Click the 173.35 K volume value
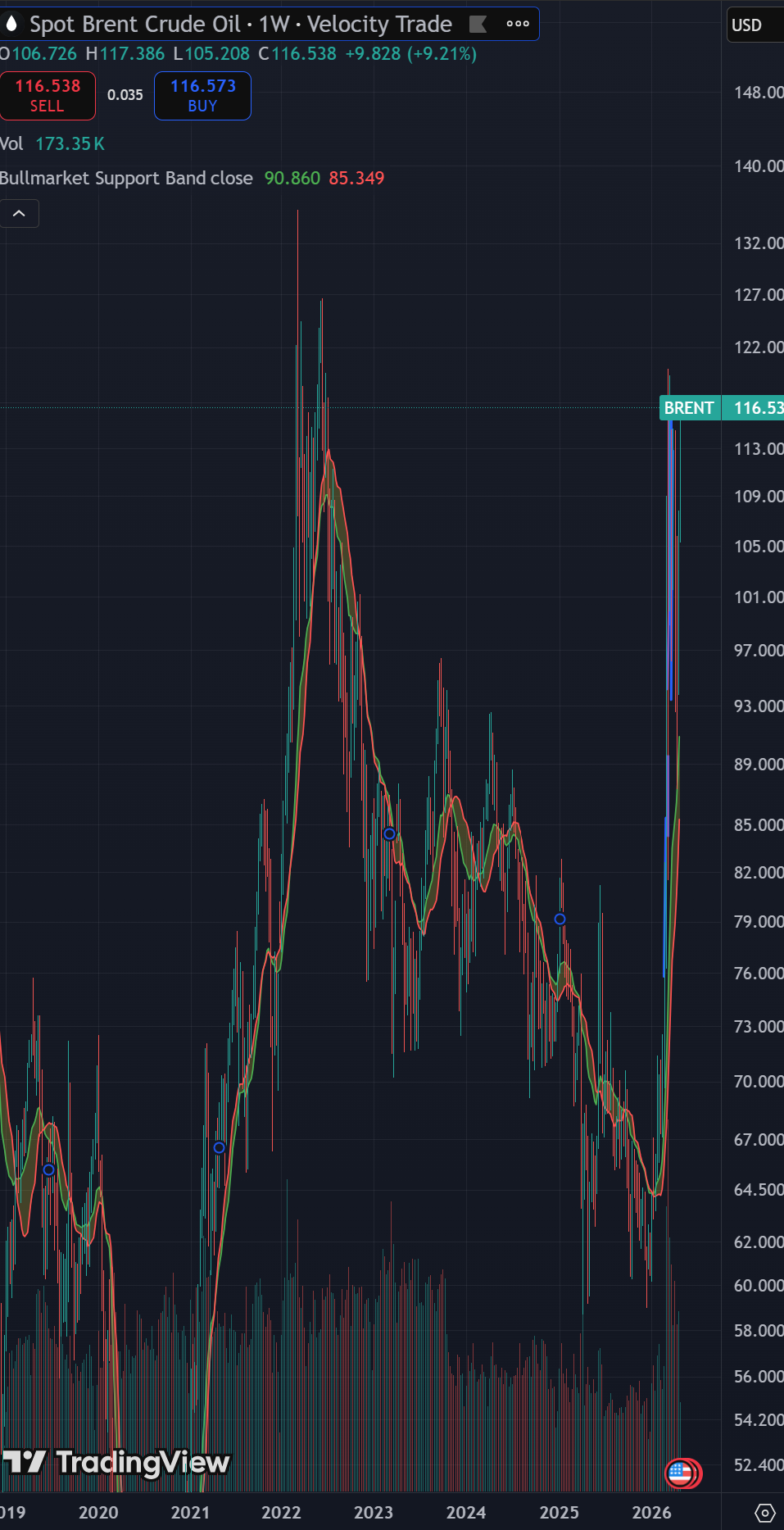 tap(70, 144)
